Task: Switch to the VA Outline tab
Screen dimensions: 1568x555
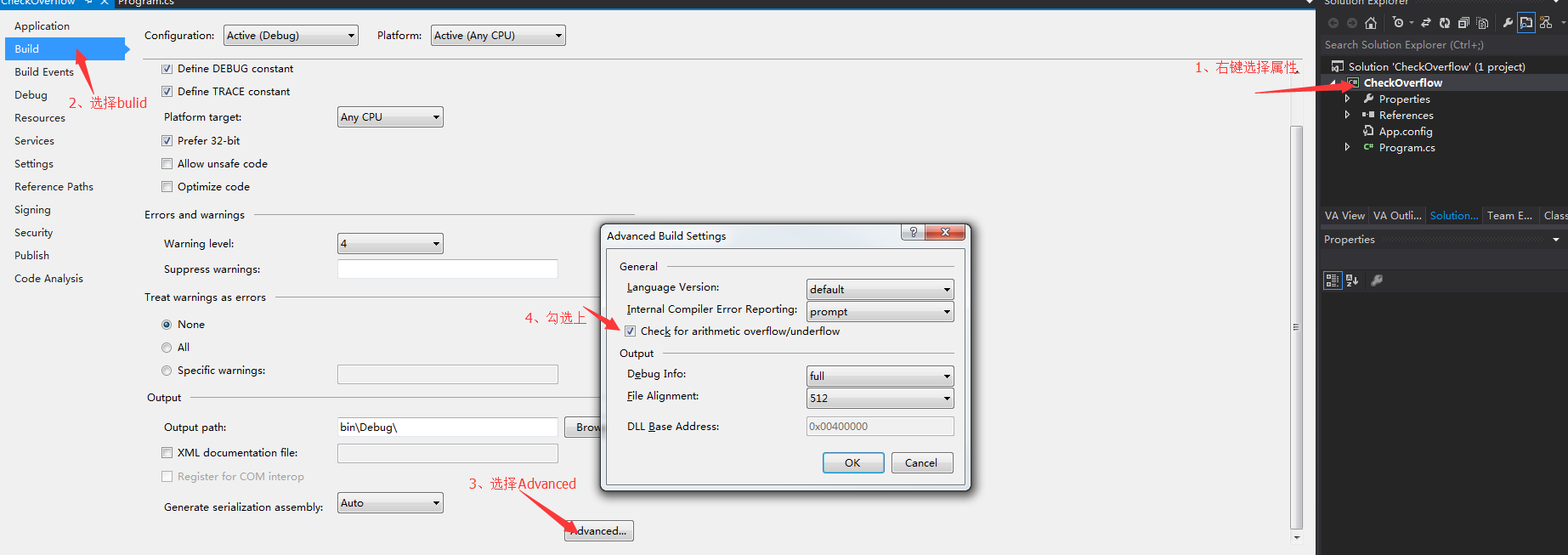Action: (x=1397, y=216)
